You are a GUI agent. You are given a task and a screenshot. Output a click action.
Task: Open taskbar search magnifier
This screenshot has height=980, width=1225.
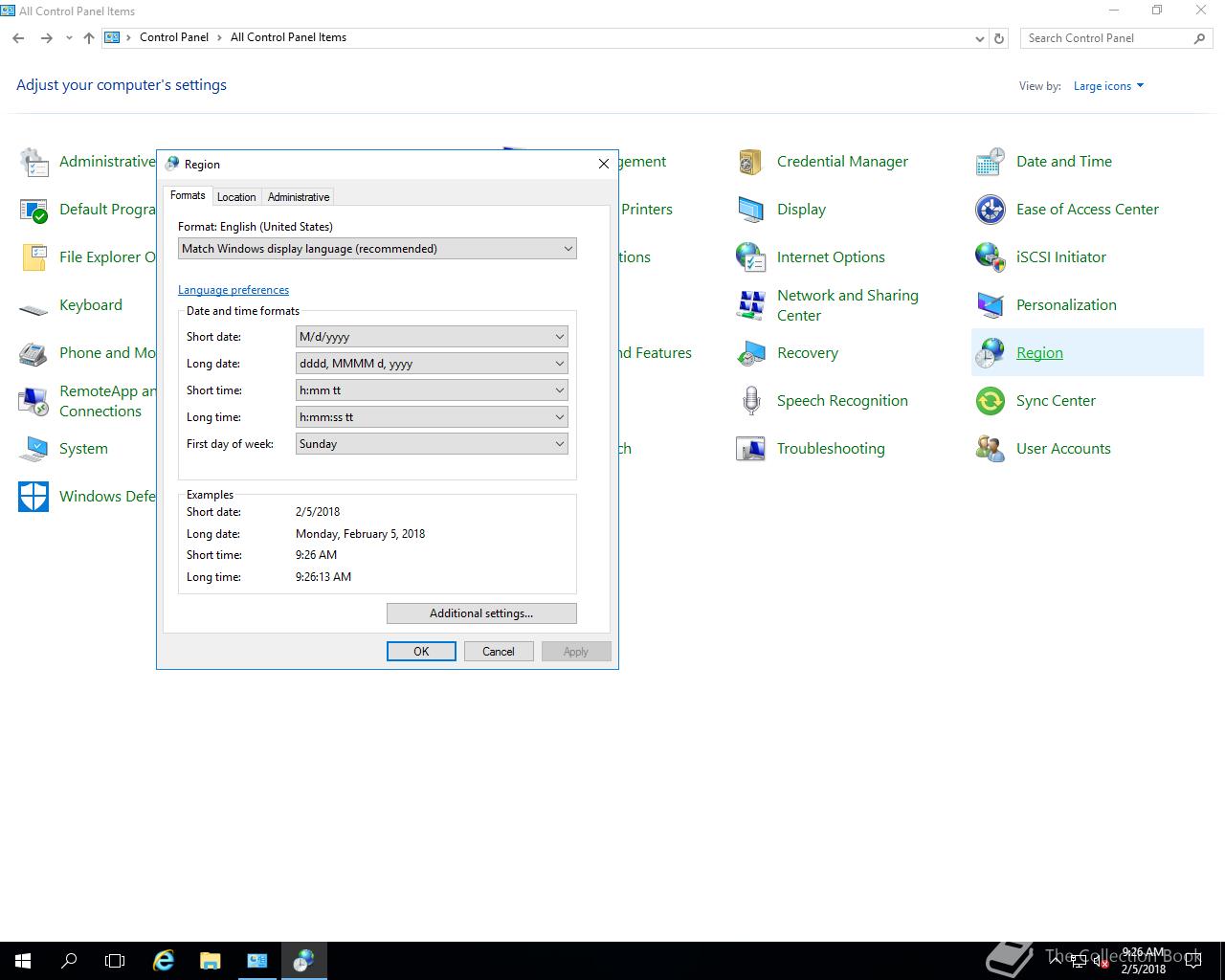69,961
